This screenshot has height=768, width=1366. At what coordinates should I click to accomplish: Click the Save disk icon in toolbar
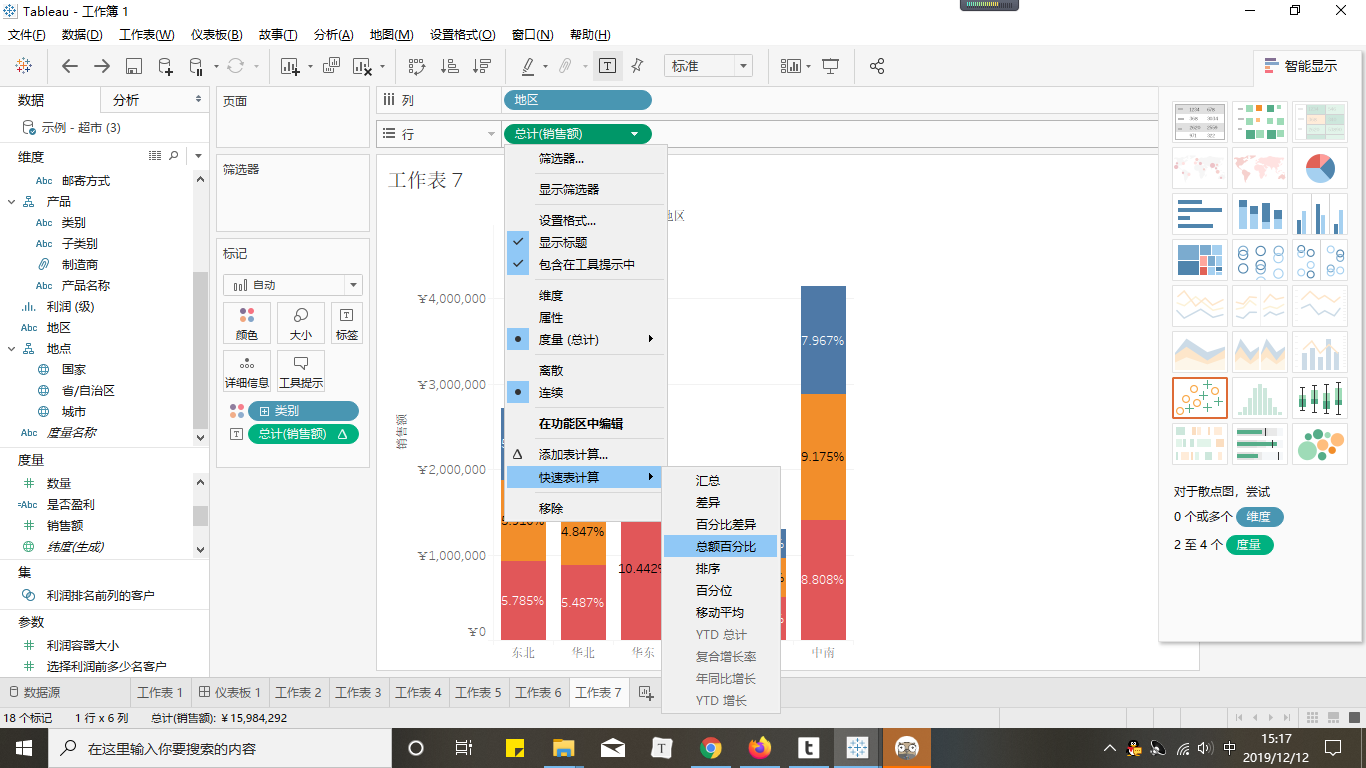[134, 66]
